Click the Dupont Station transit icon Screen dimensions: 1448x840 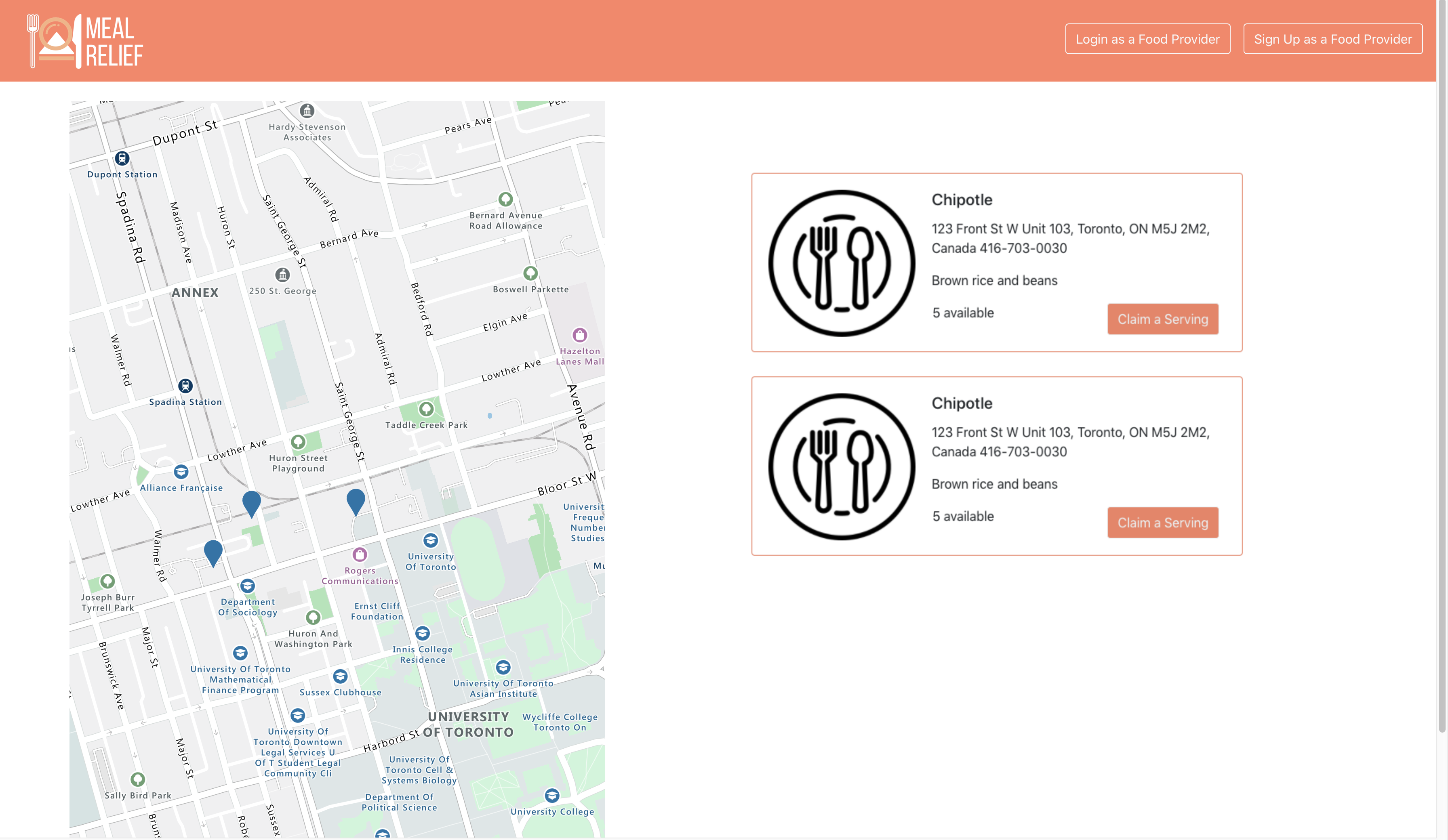(x=122, y=158)
